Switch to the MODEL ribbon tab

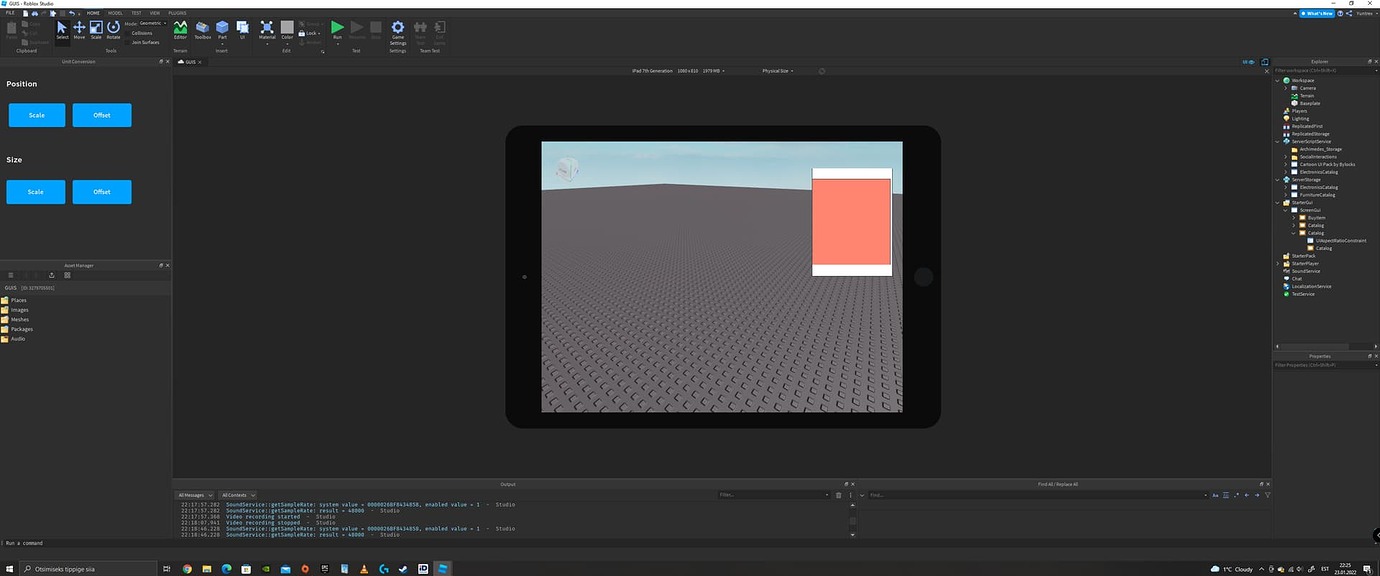(115, 13)
